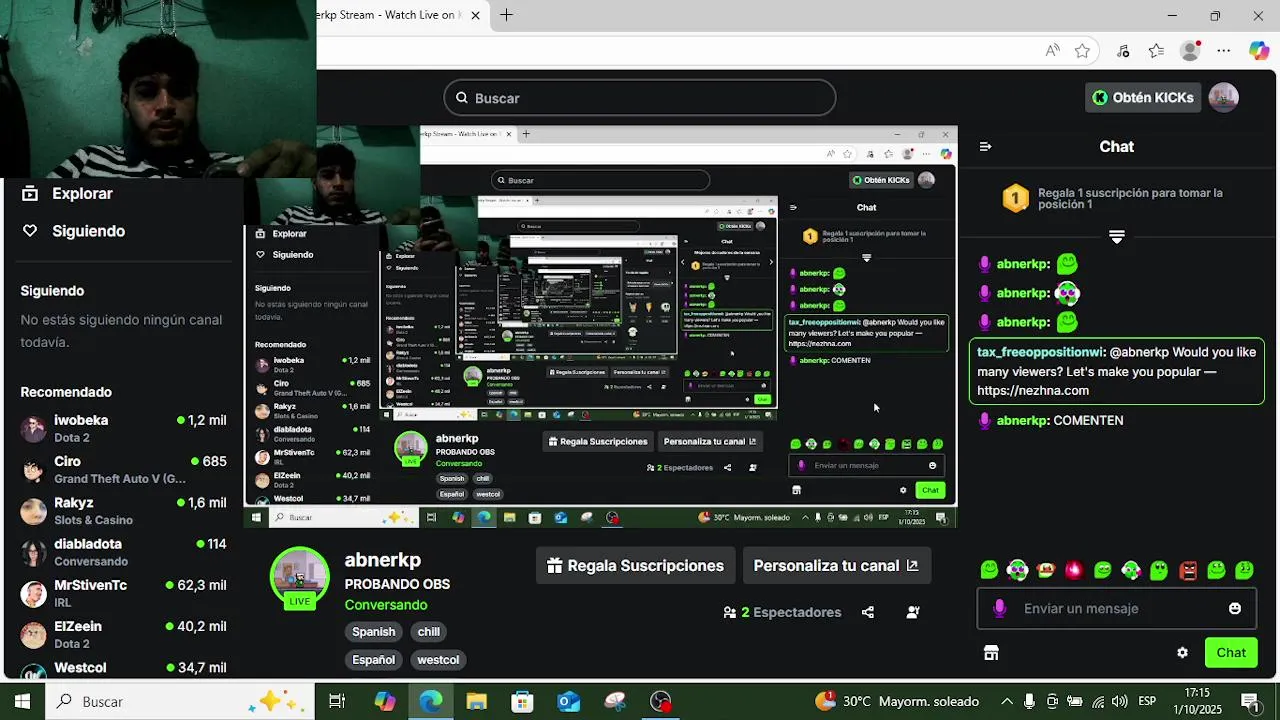The width and height of the screenshot is (1280, 720).
Task: Select the smirking green blob emote
Action: click(x=1103, y=570)
